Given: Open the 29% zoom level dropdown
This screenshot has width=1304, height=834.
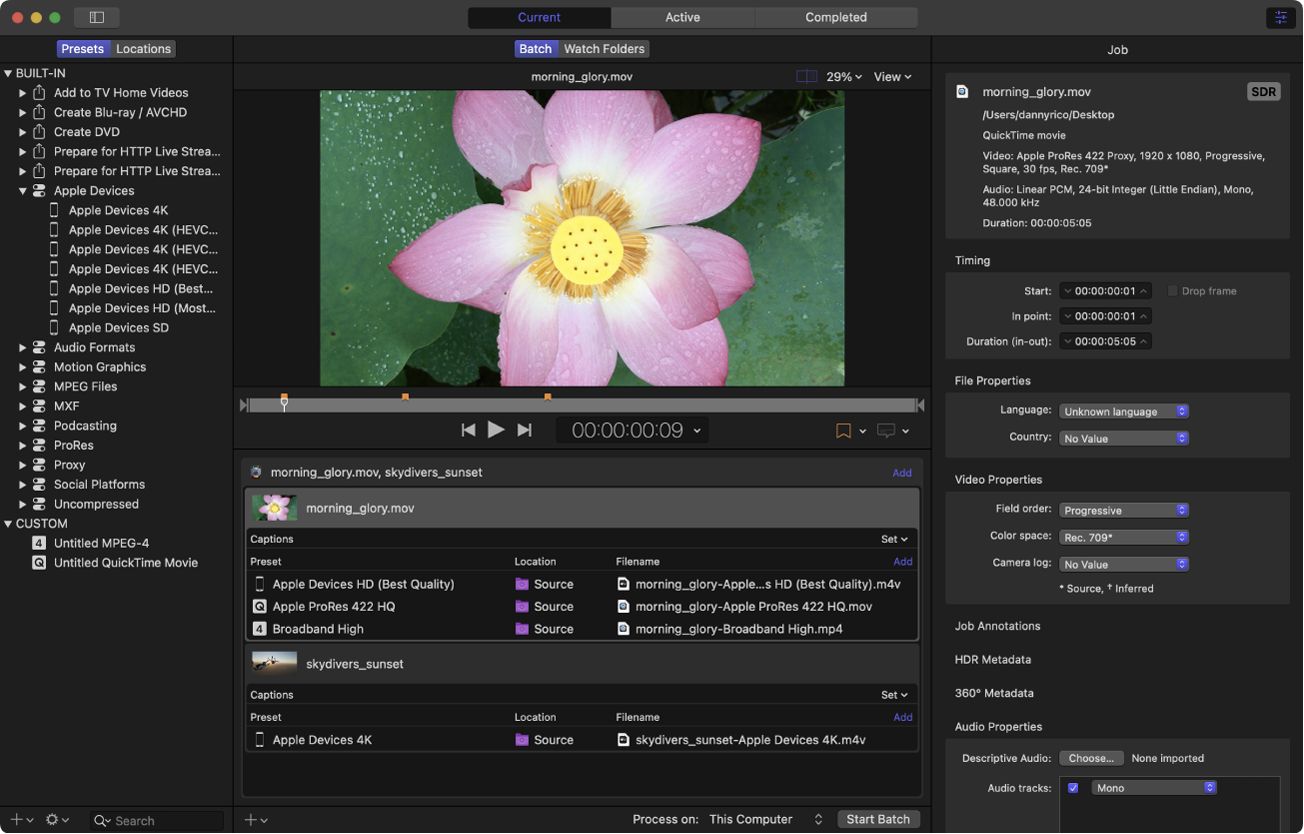Looking at the screenshot, I should [843, 77].
